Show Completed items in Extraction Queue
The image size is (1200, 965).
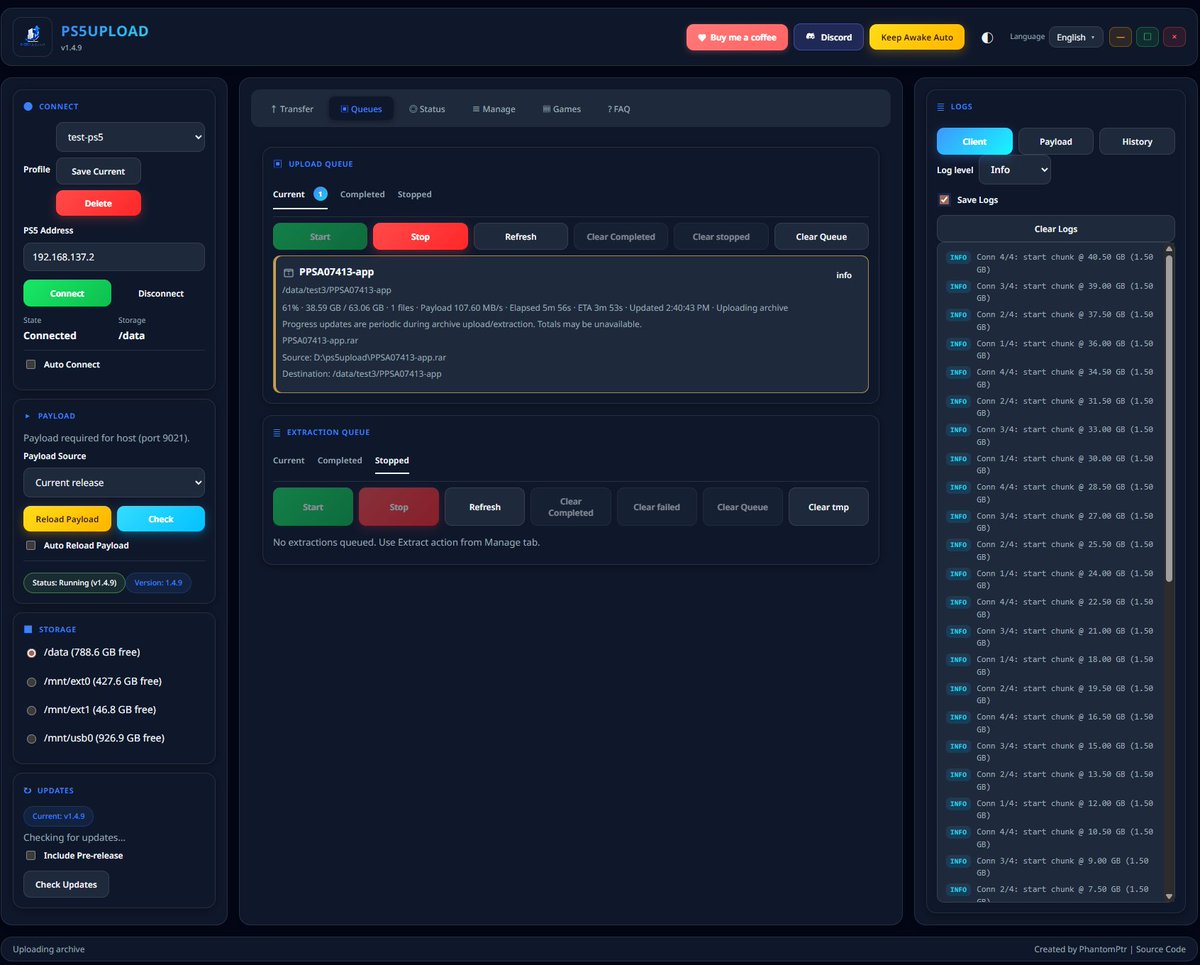pos(340,460)
